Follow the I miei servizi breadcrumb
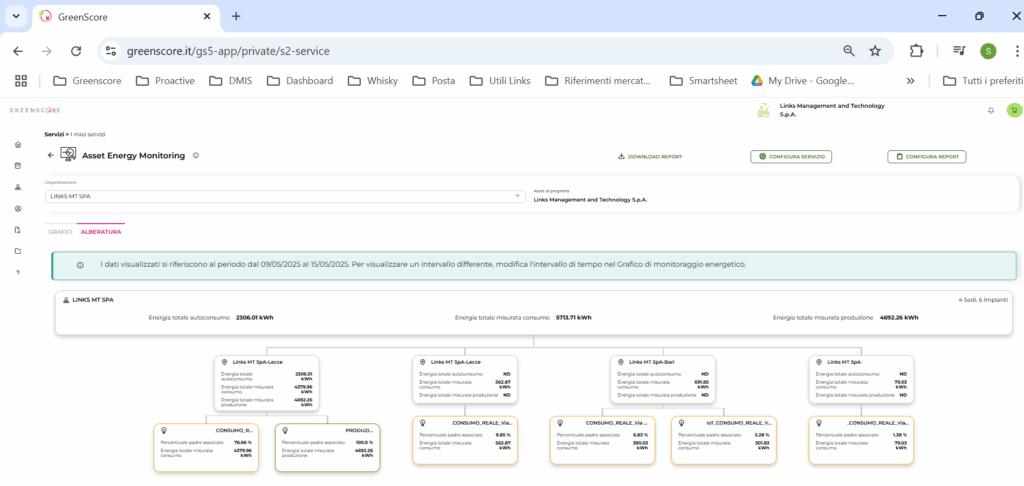This screenshot has height=486, width=1024. pyautogui.click(x=88, y=134)
